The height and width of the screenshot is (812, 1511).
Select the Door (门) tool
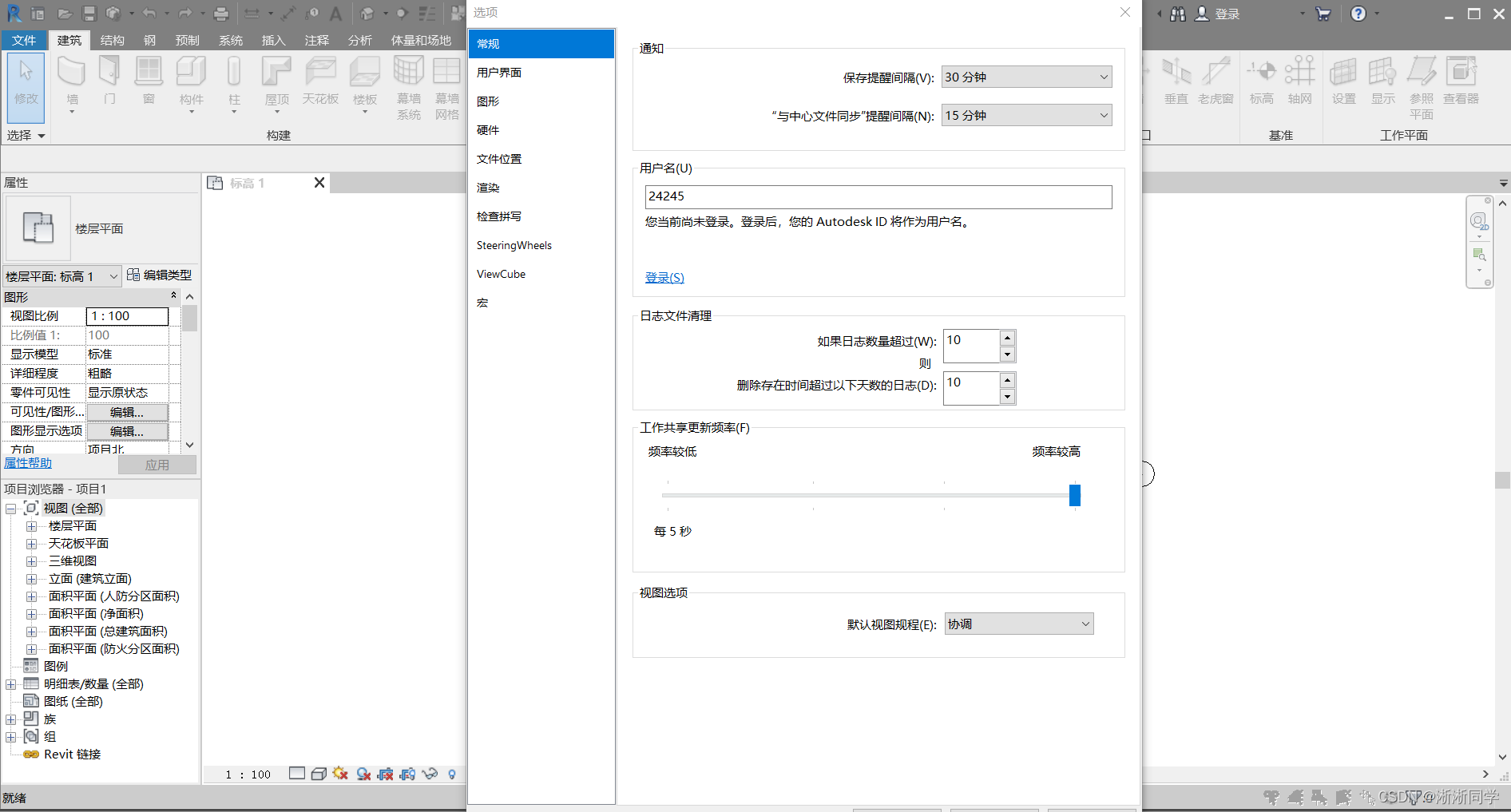click(109, 81)
